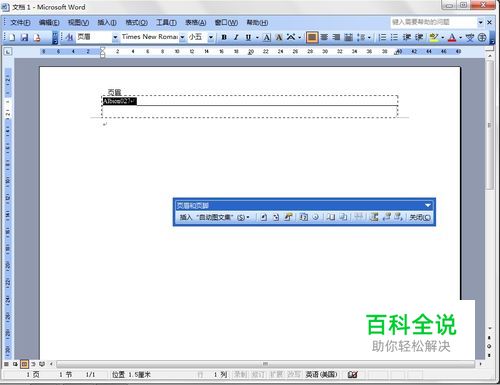Toggle italic formatting
This screenshot has height=385, width=500.
click(236, 37)
